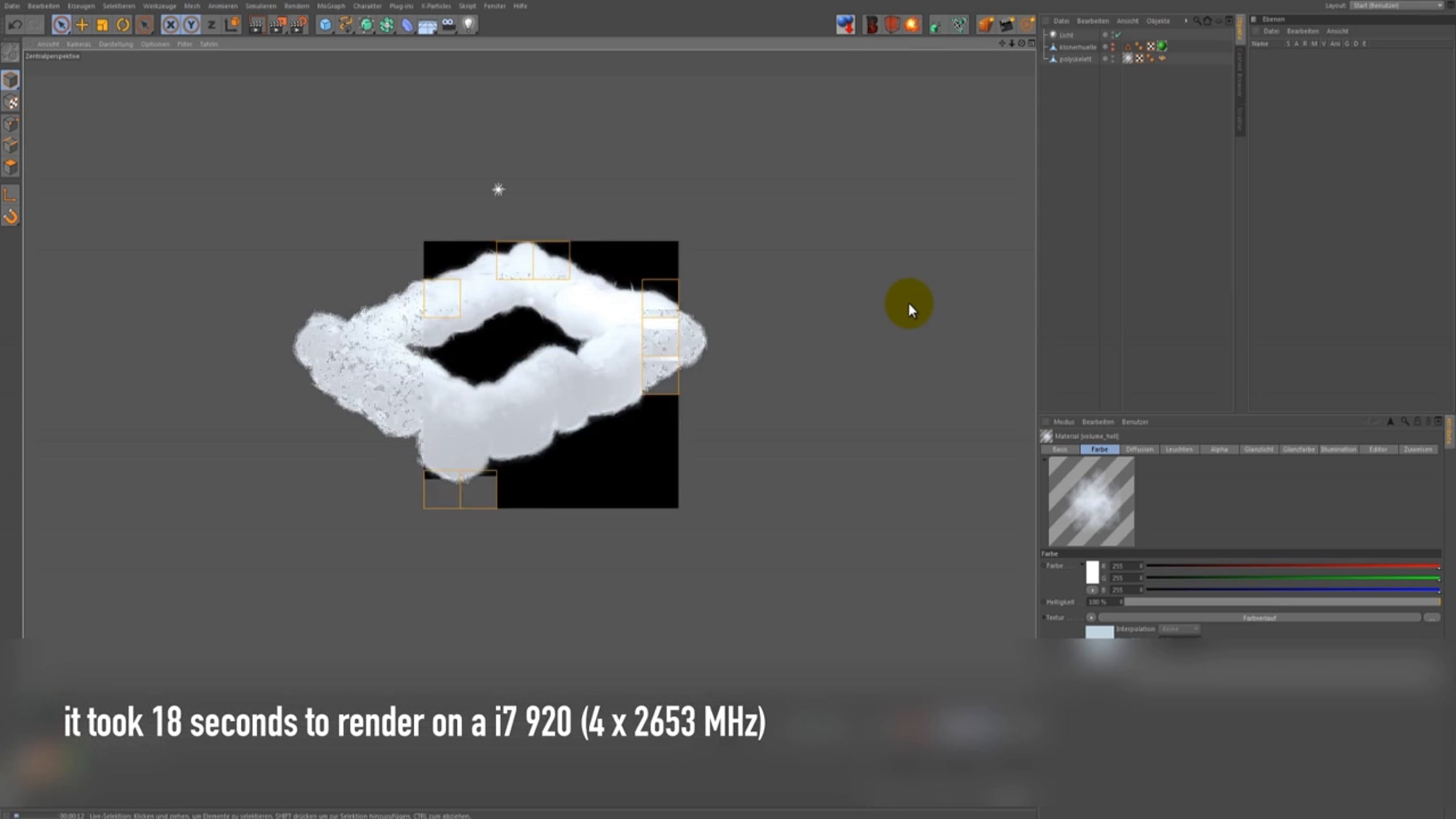
Task: Click the object manager search magnifier
Action: pos(1196,21)
